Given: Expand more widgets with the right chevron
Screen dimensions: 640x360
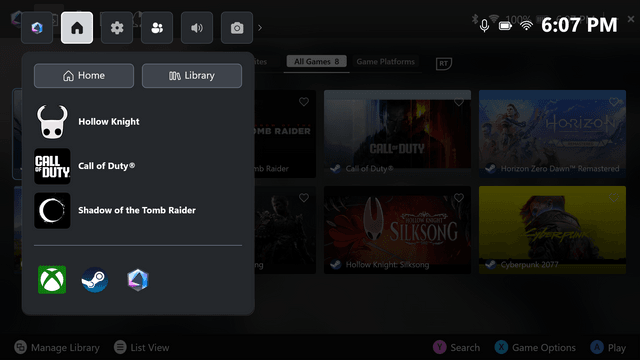Looking at the screenshot, I should (x=260, y=28).
